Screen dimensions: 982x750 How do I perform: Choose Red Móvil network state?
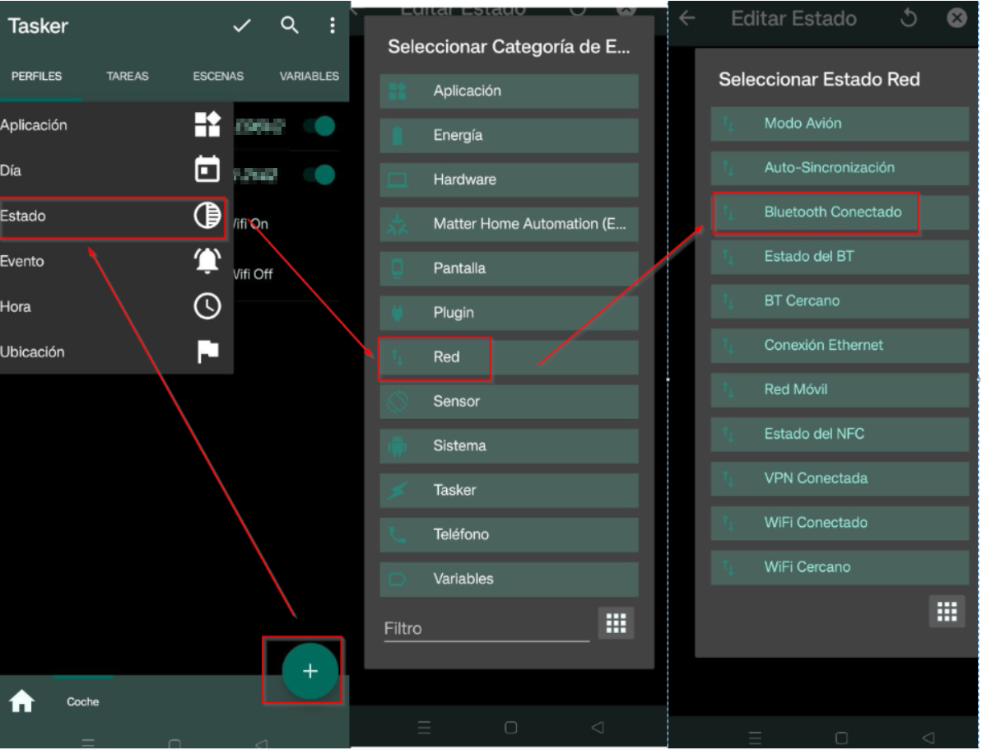[x=839, y=390]
